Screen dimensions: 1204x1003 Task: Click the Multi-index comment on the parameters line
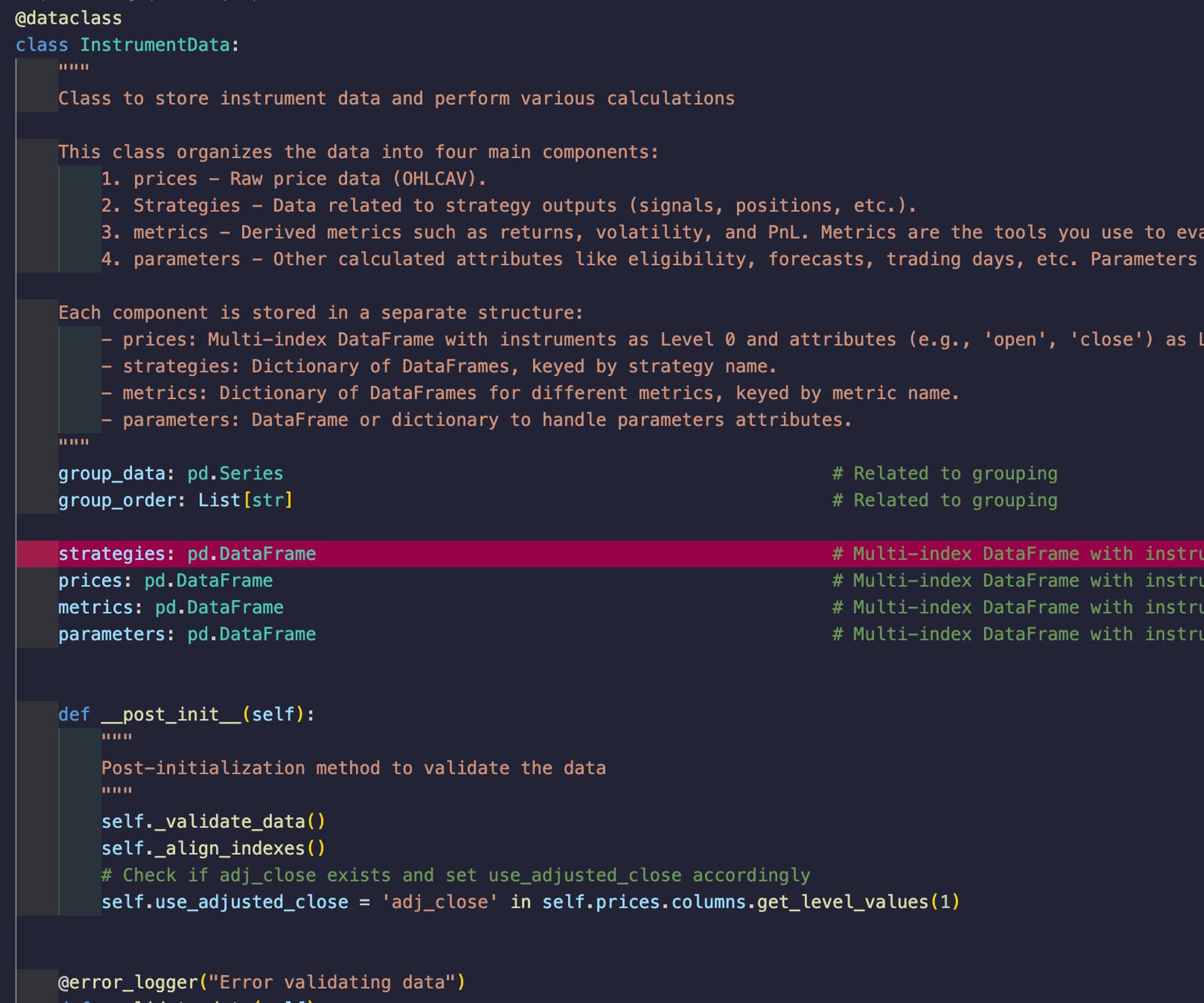pyautogui.click(x=1017, y=634)
